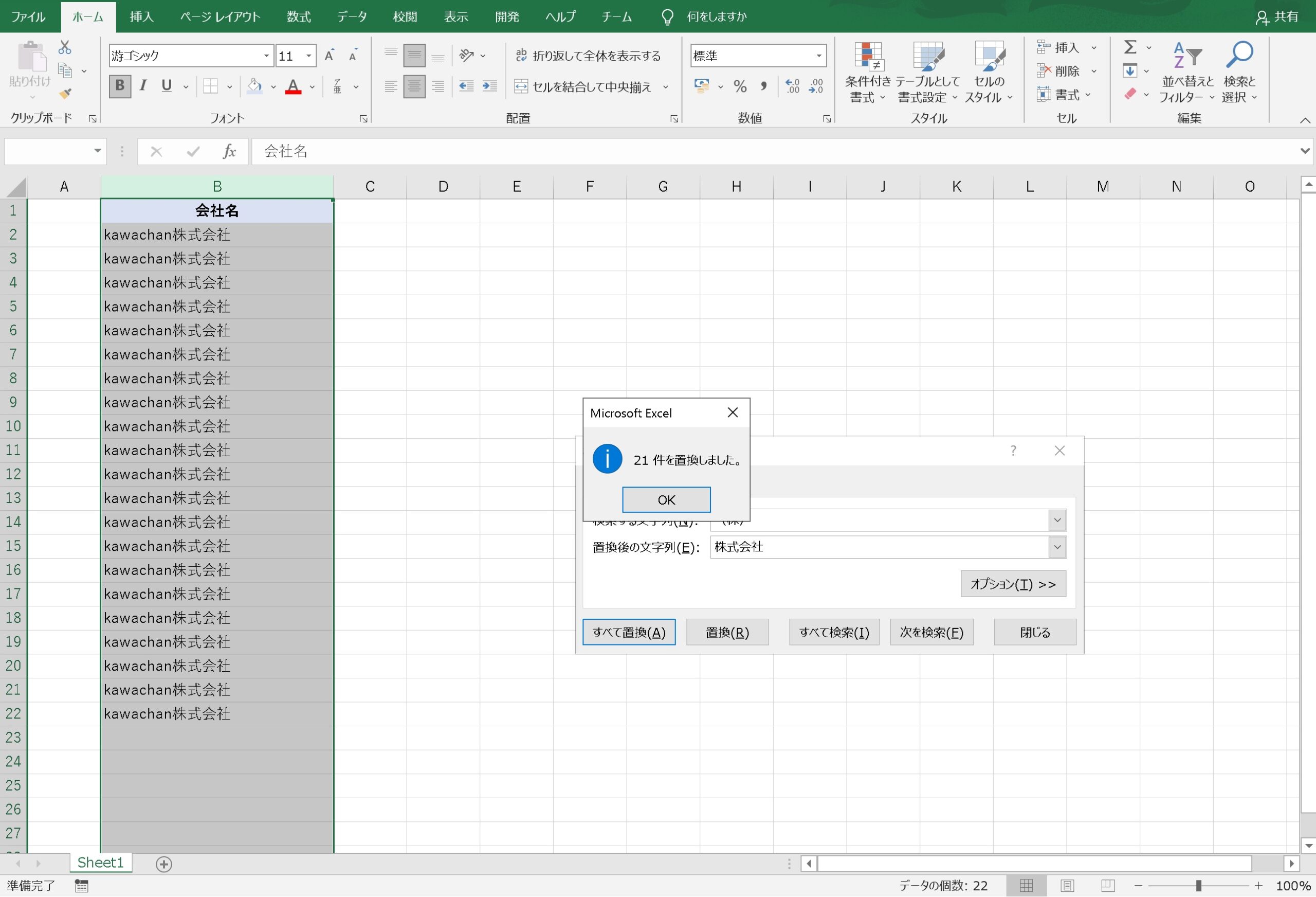Open the 標準 number format dropdown
Viewport: 1316px width, 897px height.
point(819,56)
